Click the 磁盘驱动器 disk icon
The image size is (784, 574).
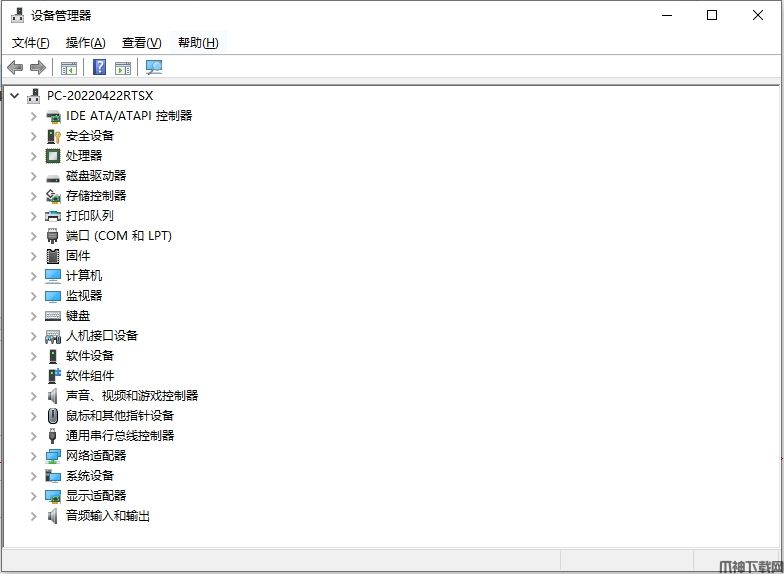(53, 177)
